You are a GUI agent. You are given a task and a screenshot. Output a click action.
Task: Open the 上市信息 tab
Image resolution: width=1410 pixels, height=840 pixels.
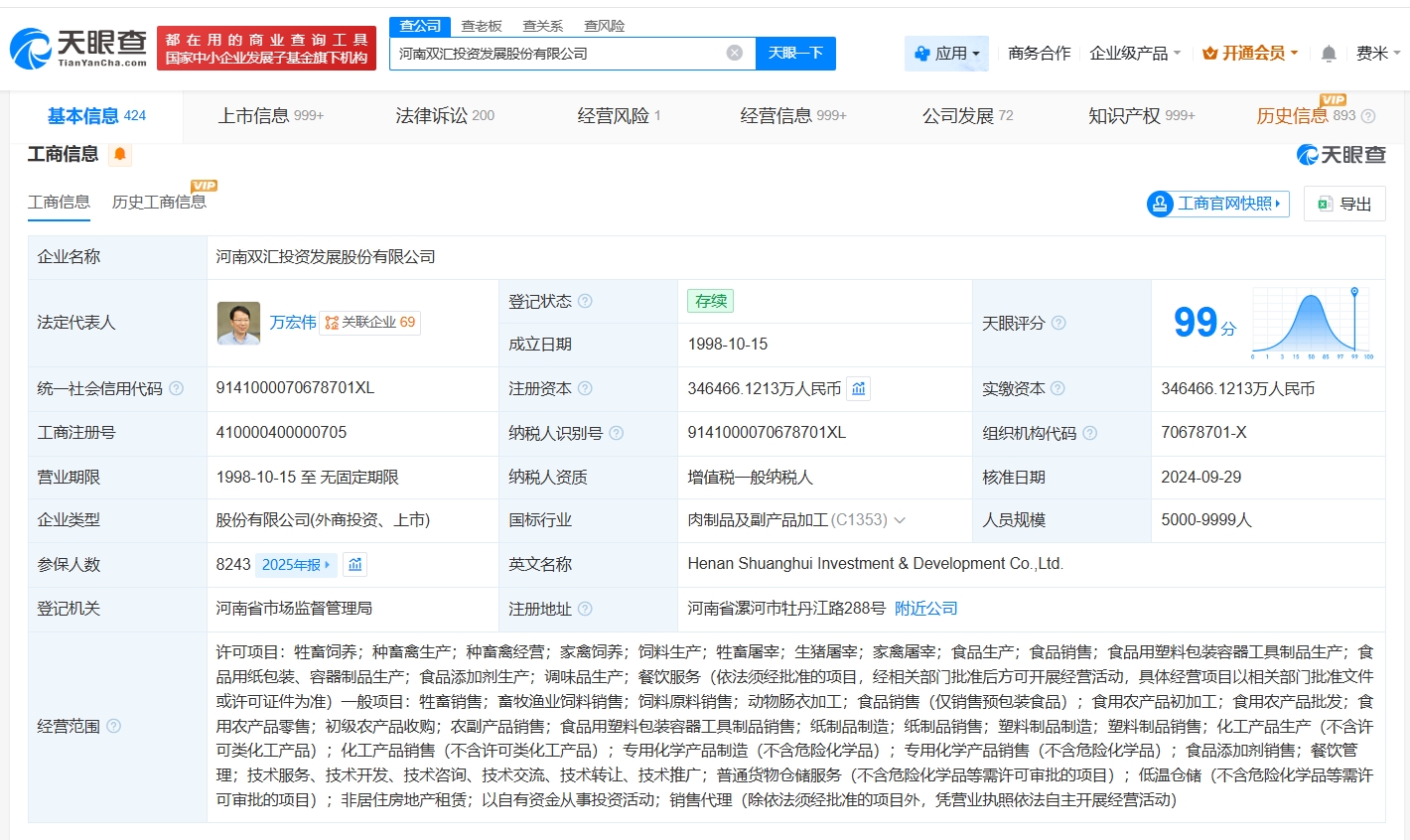click(271, 116)
